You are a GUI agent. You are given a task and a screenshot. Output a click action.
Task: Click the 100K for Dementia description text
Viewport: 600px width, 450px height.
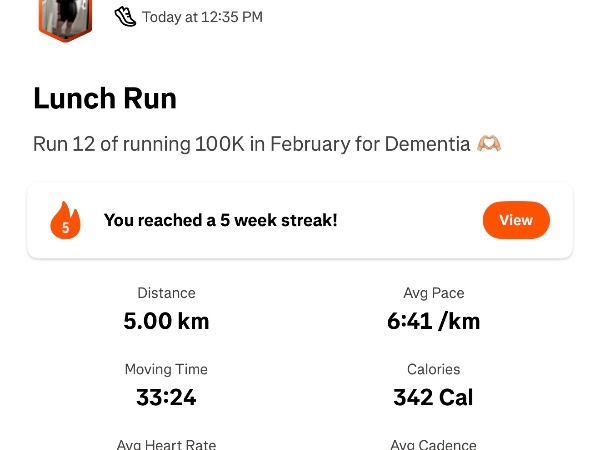(x=252, y=144)
